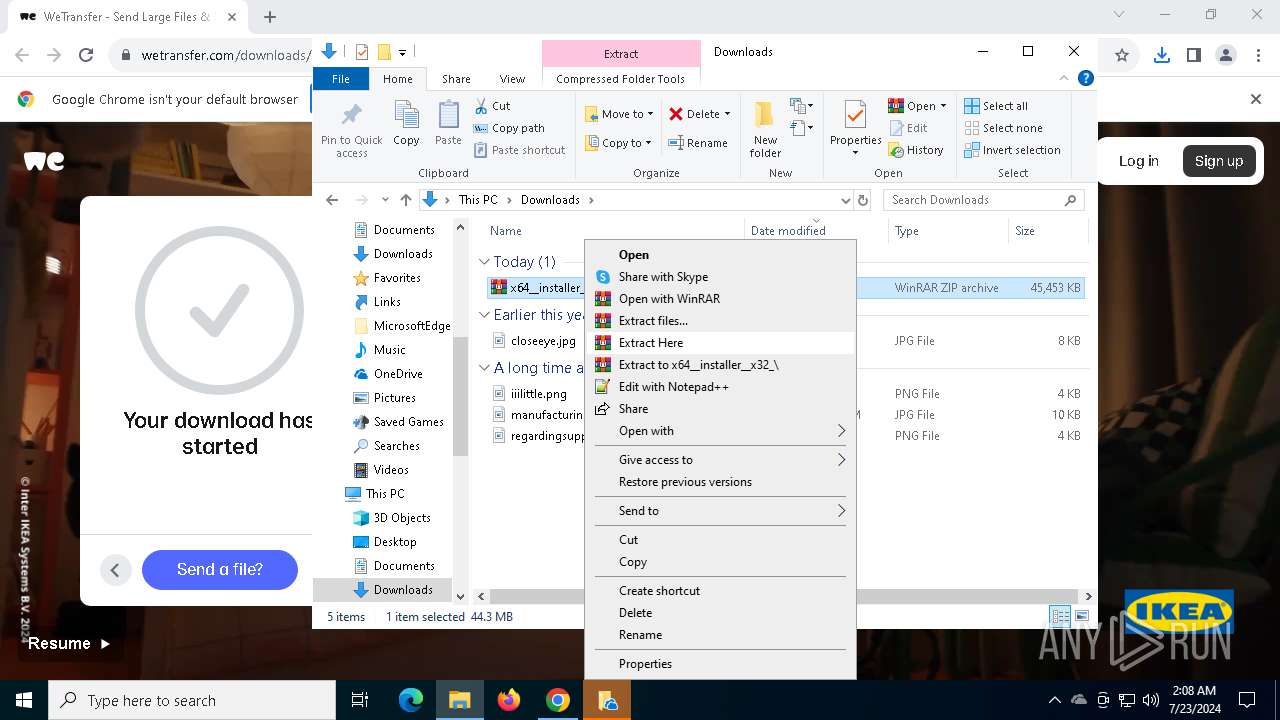Click the WeTransfer Sign up button
Viewport: 1280px width, 720px height.
[1219, 161]
